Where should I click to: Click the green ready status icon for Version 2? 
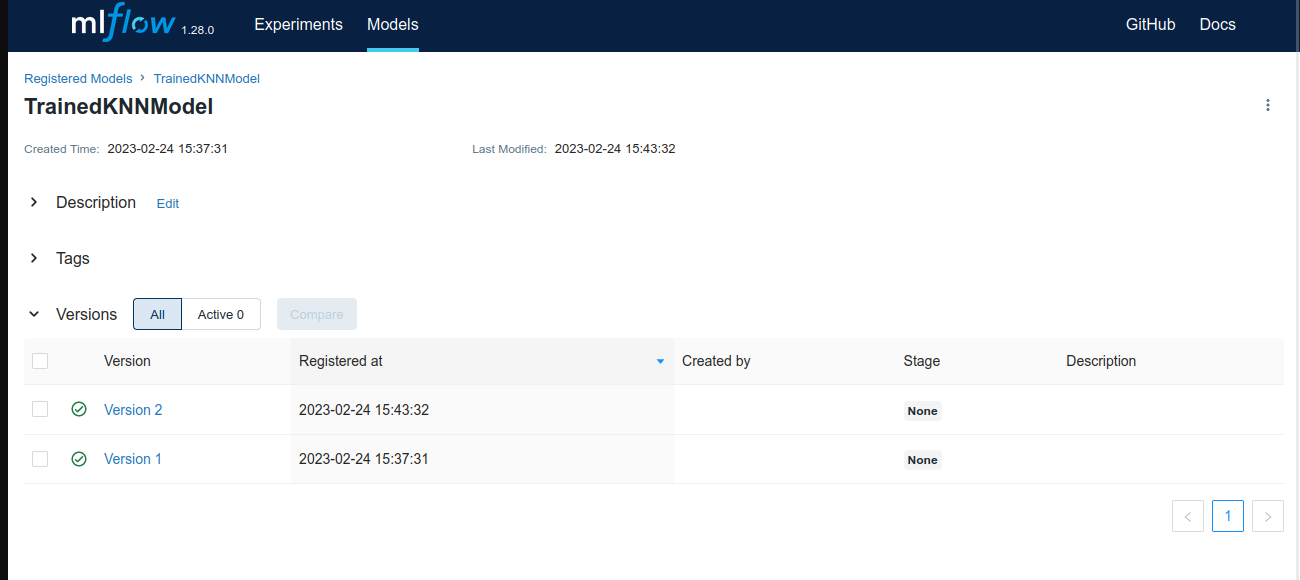tap(79, 409)
